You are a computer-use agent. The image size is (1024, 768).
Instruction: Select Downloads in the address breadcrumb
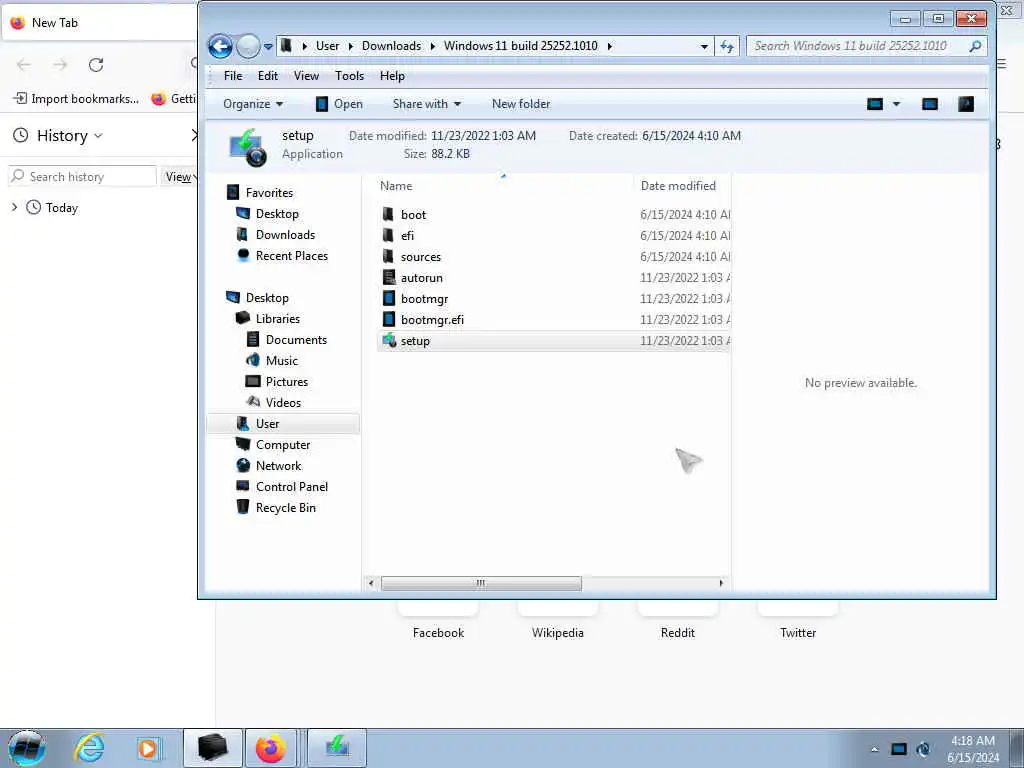(x=391, y=46)
